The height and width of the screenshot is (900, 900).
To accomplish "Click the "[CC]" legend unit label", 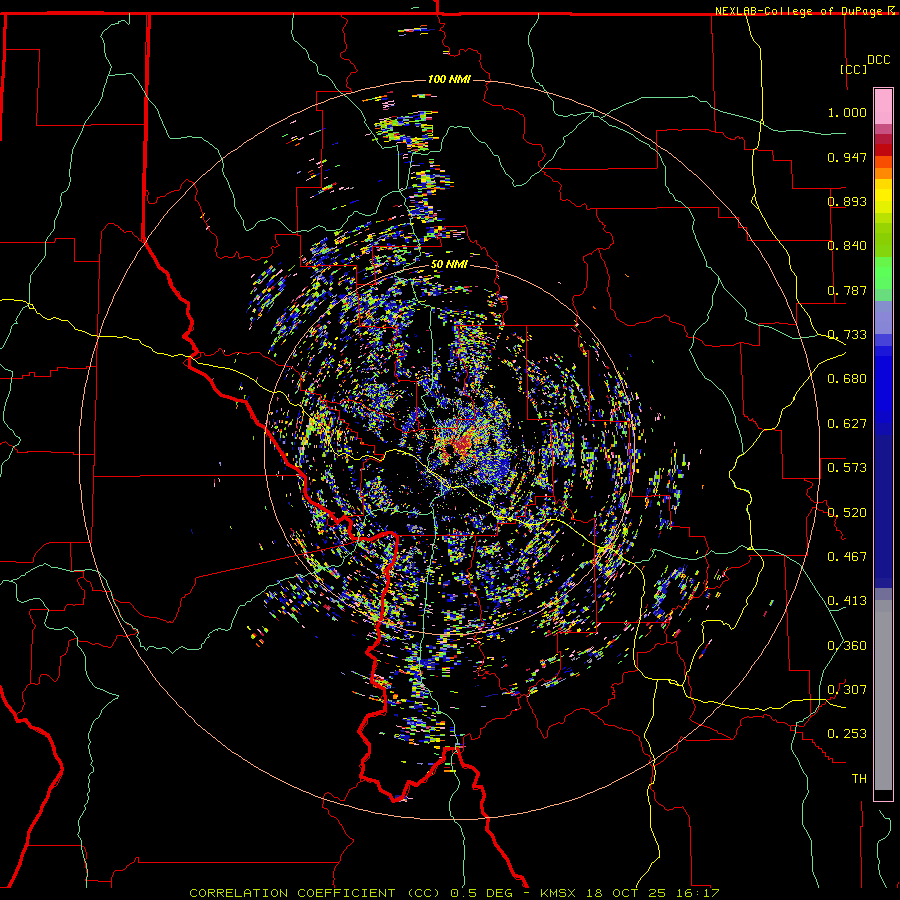I will [853, 69].
